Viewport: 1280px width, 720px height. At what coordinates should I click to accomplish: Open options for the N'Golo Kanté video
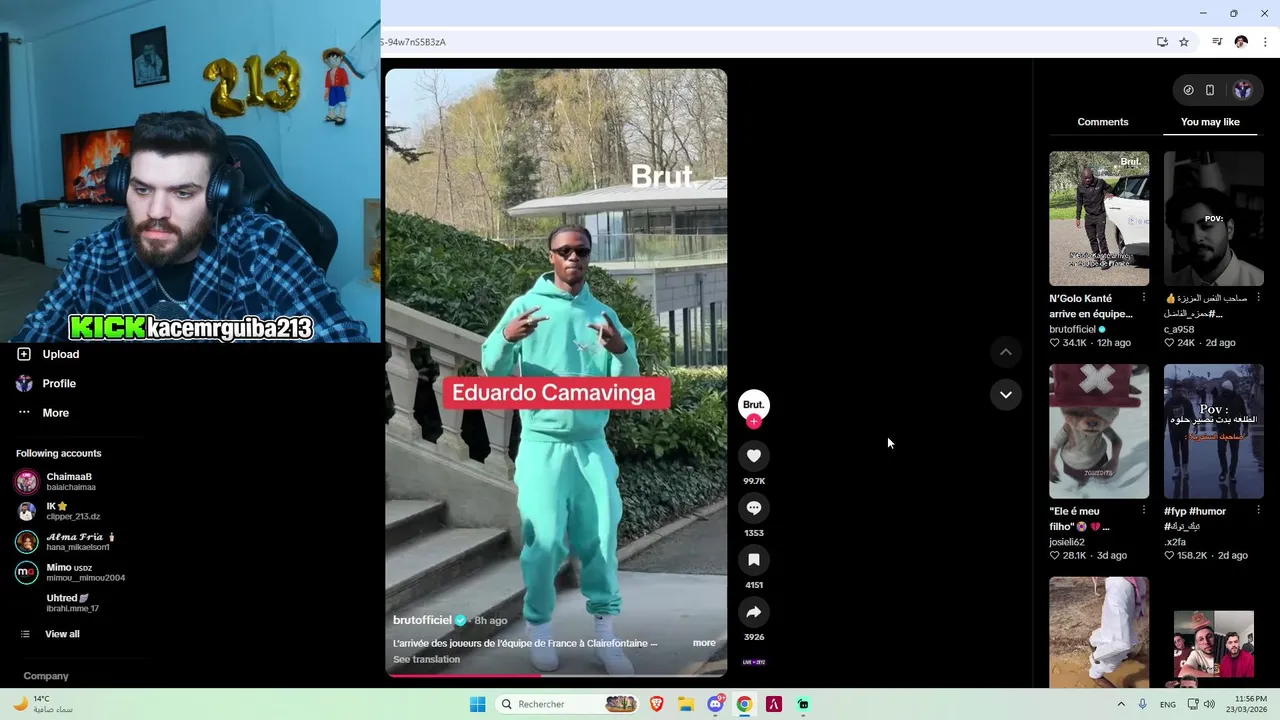(x=1144, y=298)
